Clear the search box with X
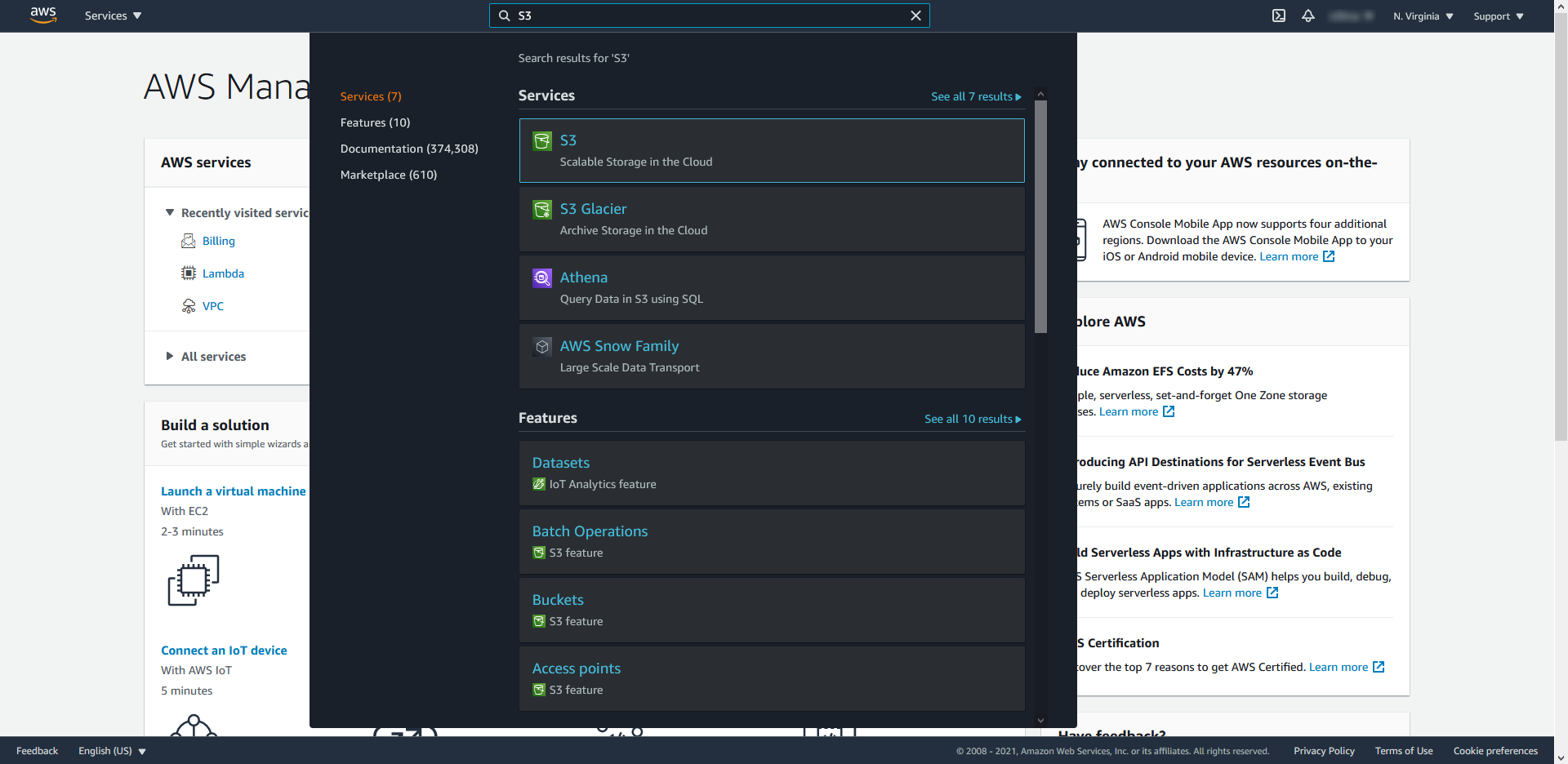The height and width of the screenshot is (764, 1568). pyautogui.click(x=915, y=16)
